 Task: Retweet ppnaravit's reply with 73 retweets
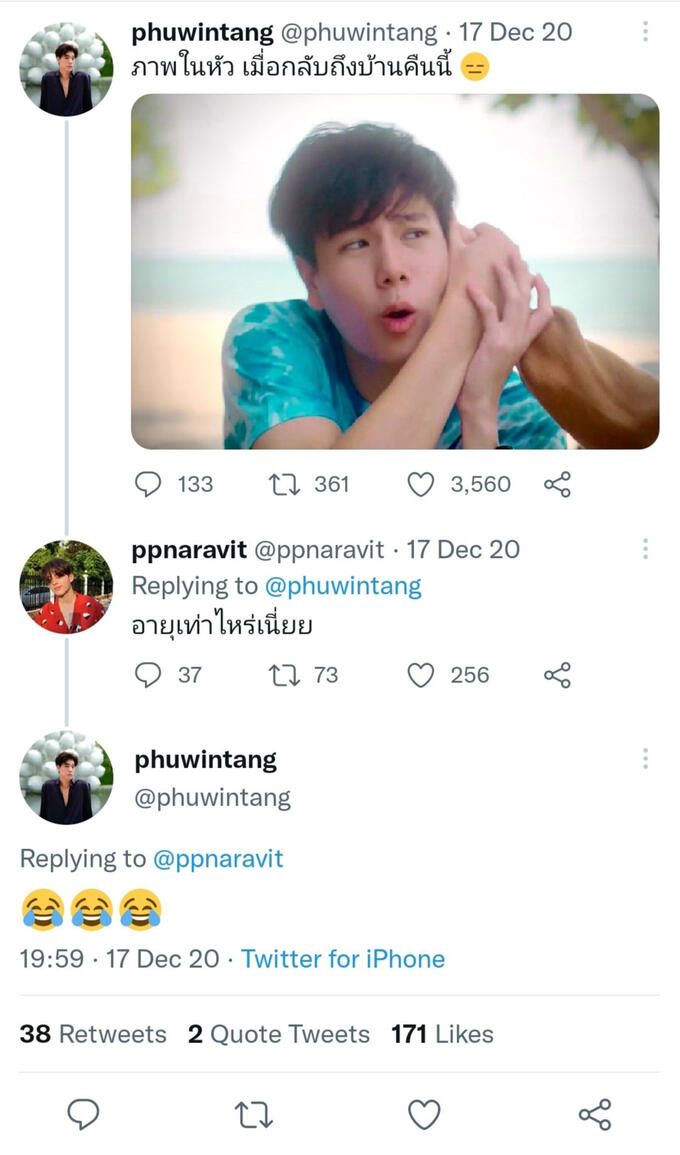[x=286, y=675]
